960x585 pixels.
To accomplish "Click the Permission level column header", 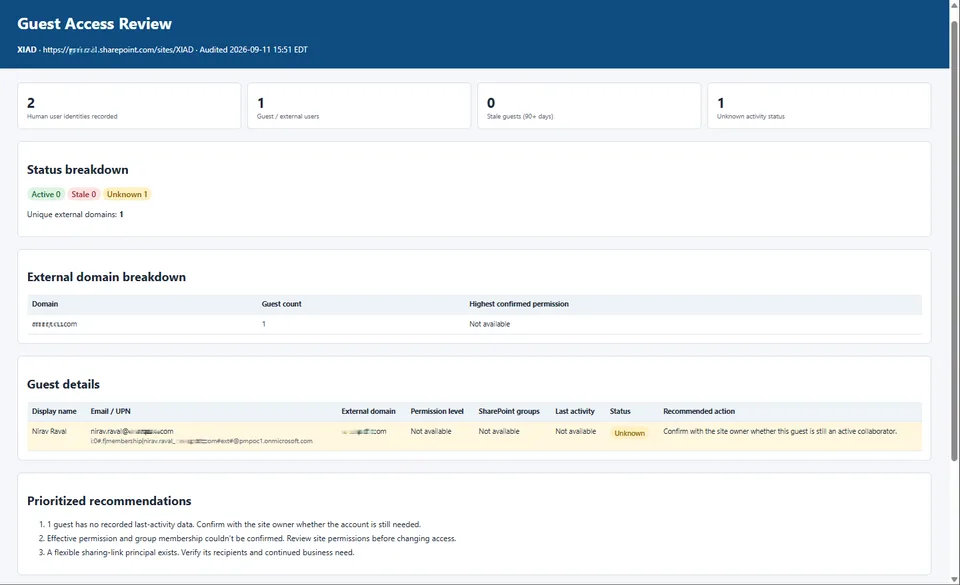I will coord(437,411).
